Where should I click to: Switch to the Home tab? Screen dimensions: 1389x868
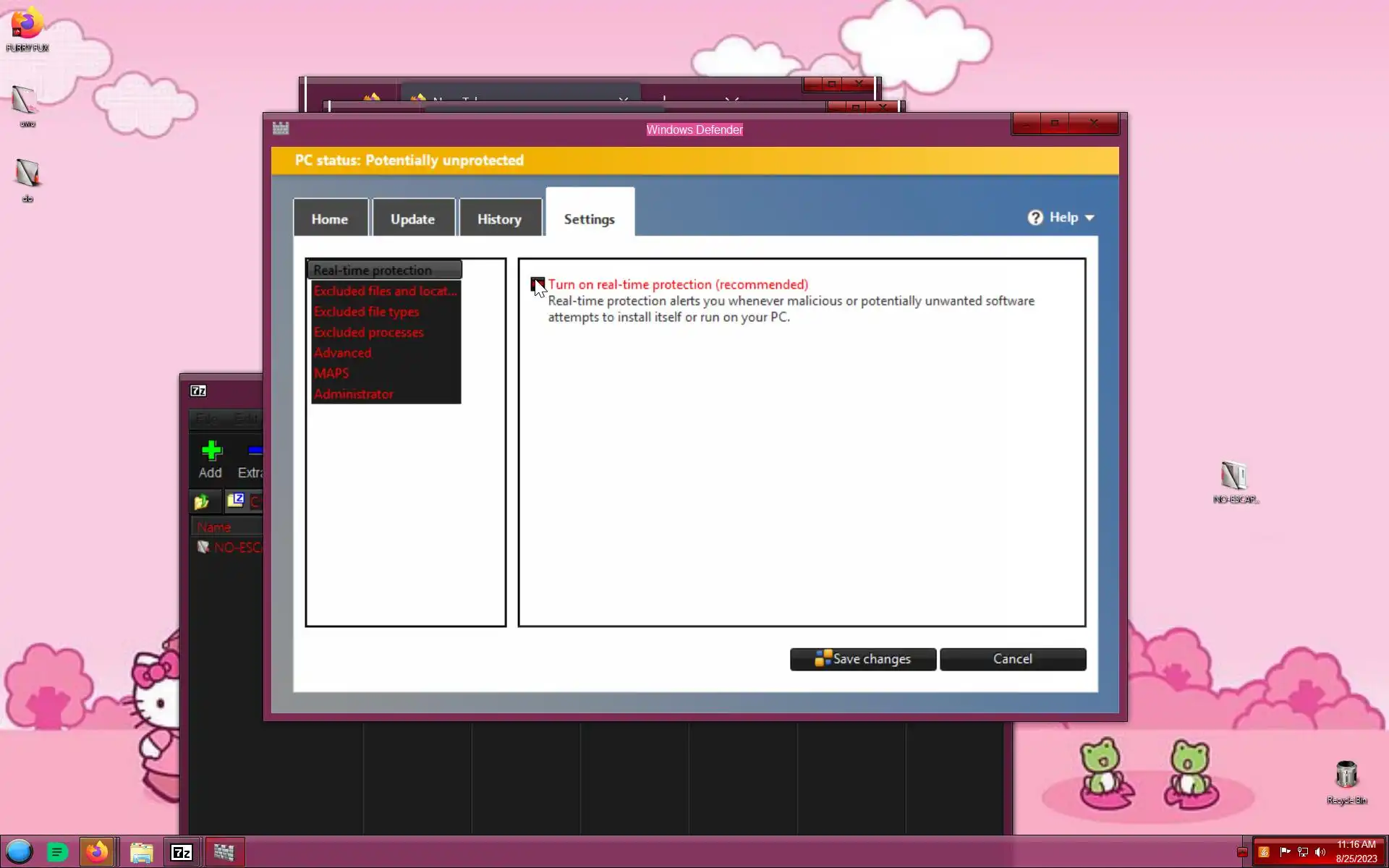[330, 219]
